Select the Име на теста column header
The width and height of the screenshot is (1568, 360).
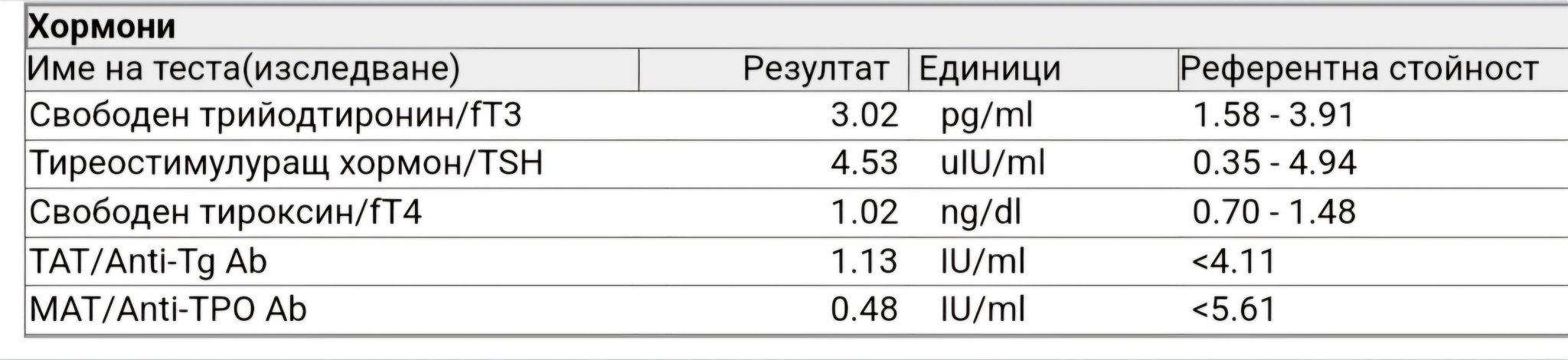[x=244, y=70]
